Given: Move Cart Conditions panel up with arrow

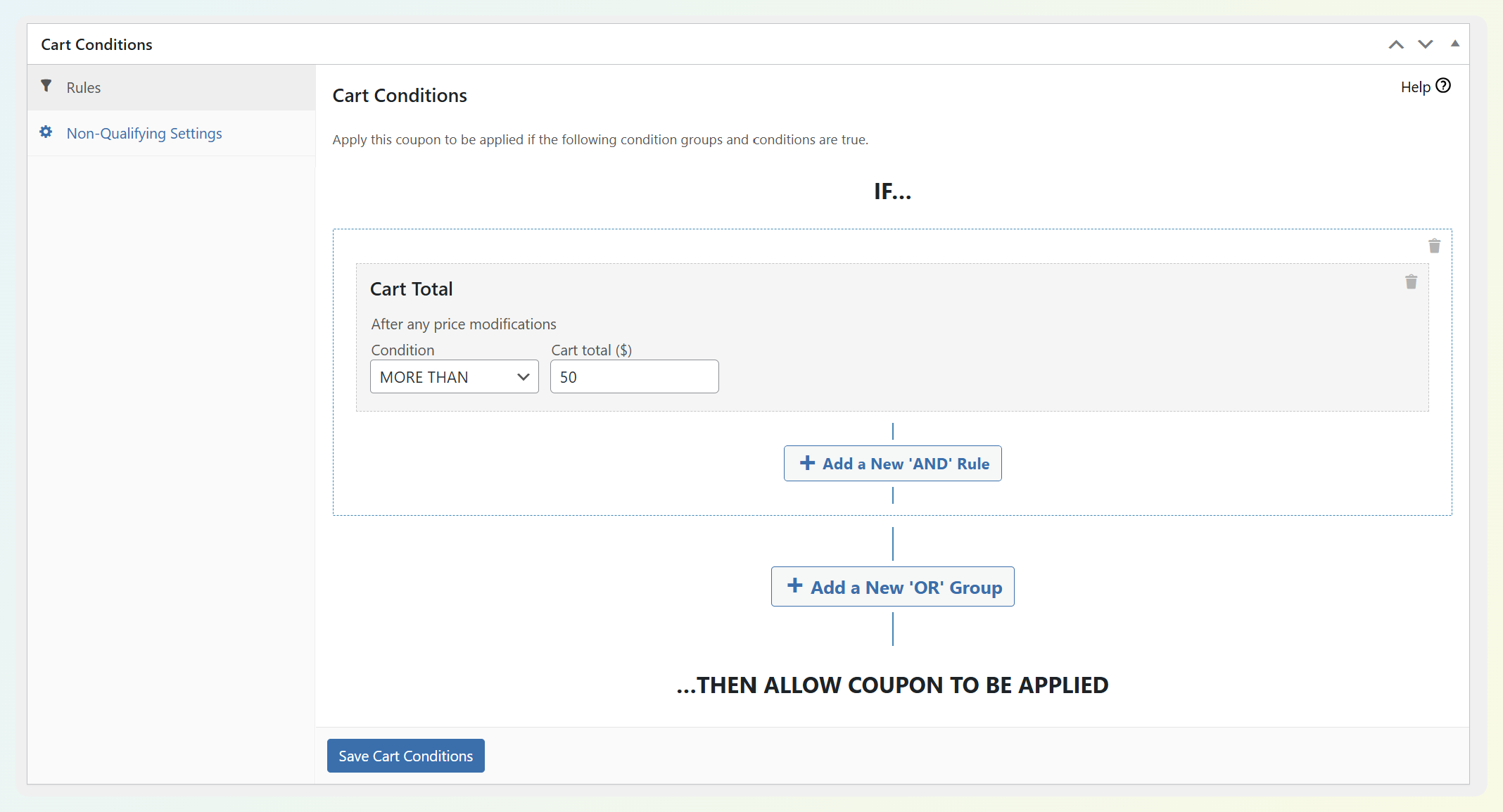Looking at the screenshot, I should click(x=1396, y=44).
